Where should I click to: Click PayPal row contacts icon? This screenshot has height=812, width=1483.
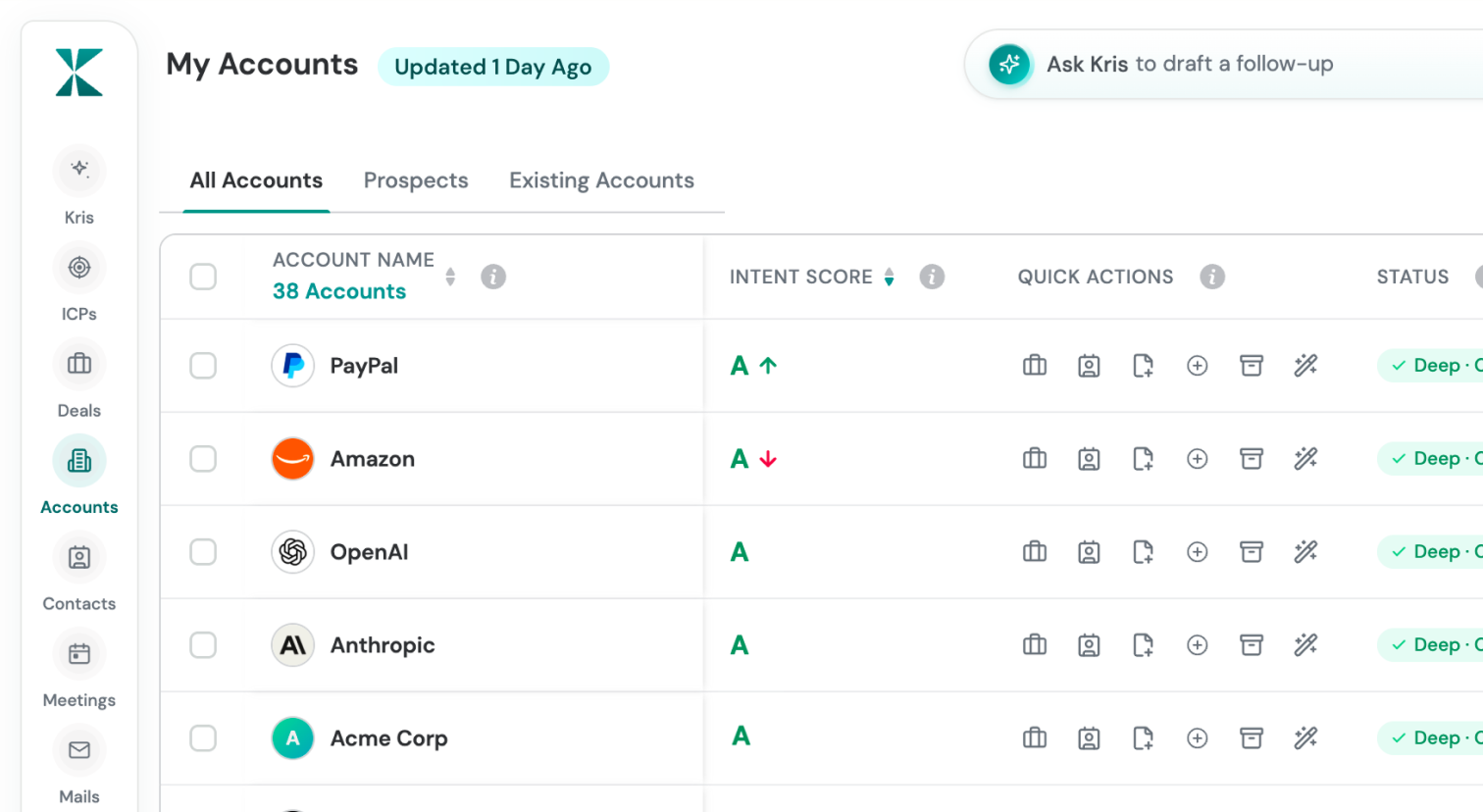1089,366
